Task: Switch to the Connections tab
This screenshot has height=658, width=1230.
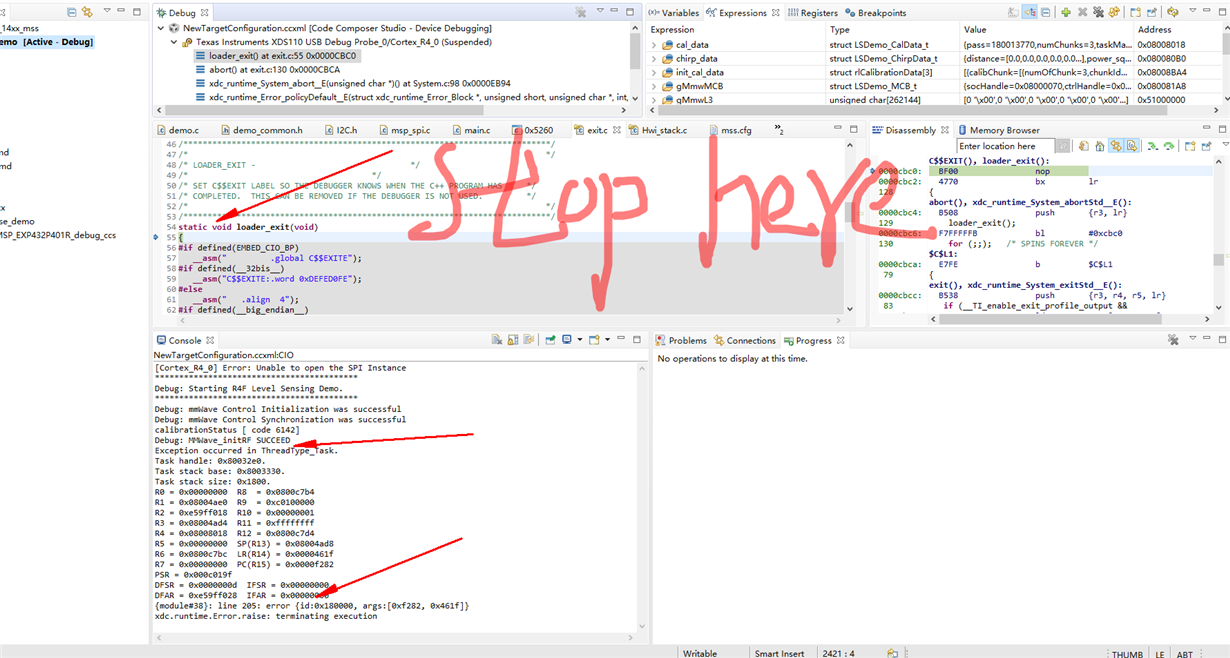Action: click(744, 340)
